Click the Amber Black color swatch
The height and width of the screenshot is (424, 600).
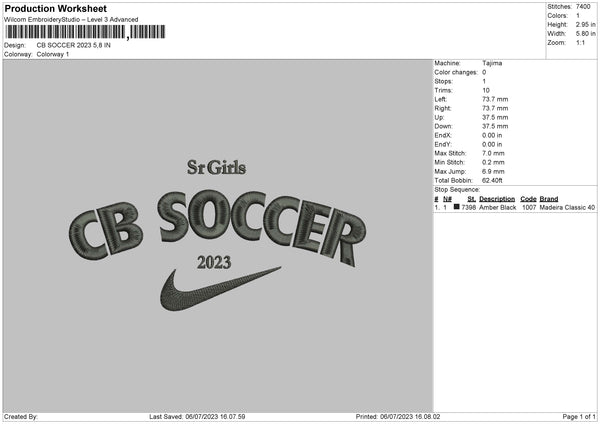(x=456, y=207)
